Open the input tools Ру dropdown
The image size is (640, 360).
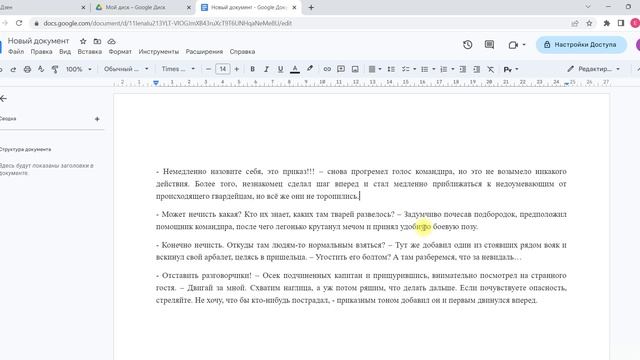coord(511,69)
